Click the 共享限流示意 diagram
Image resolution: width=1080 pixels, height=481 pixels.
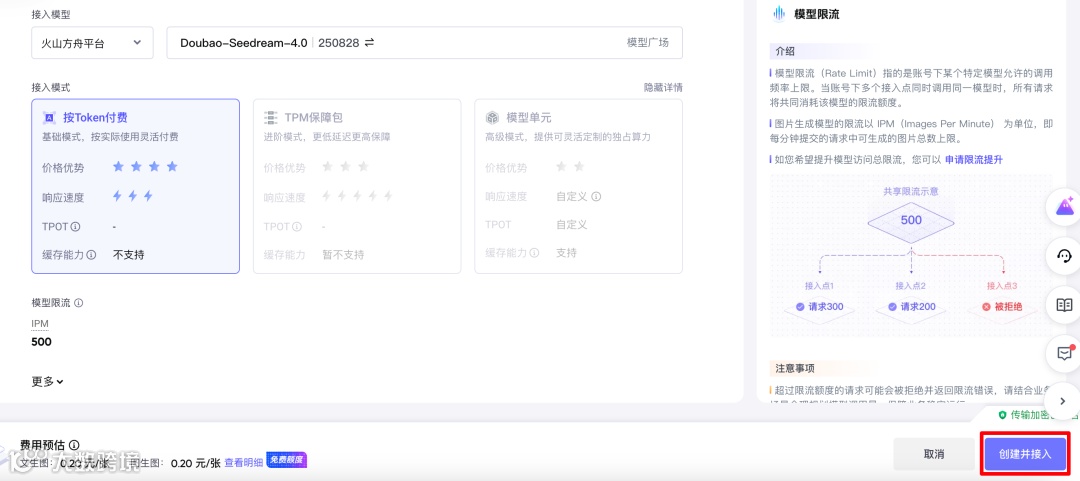coord(911,255)
